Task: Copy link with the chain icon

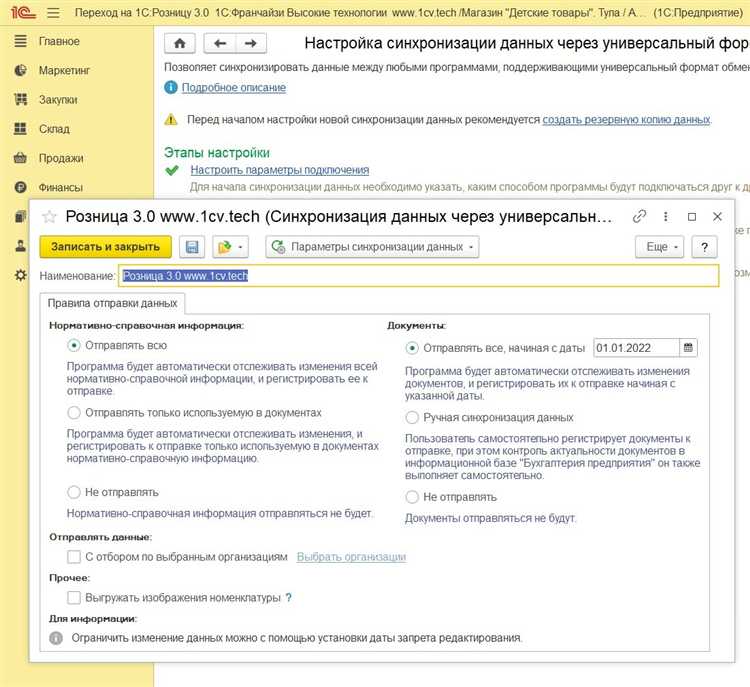Action: point(640,217)
